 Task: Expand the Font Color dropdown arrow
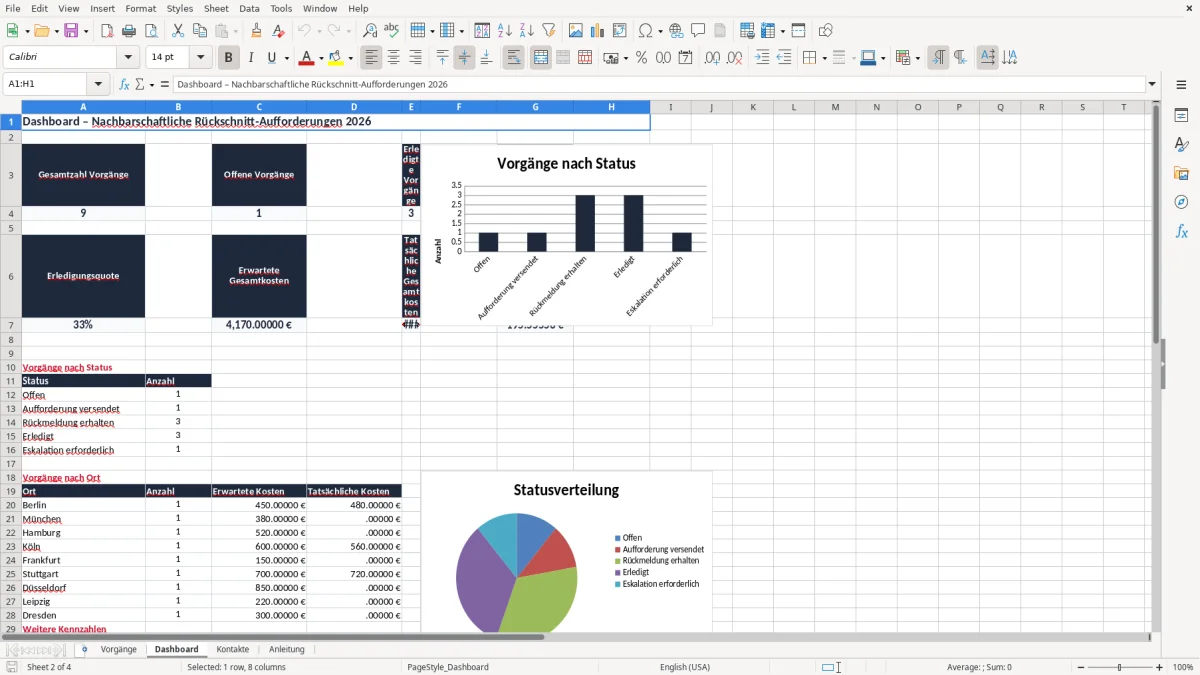(321, 58)
